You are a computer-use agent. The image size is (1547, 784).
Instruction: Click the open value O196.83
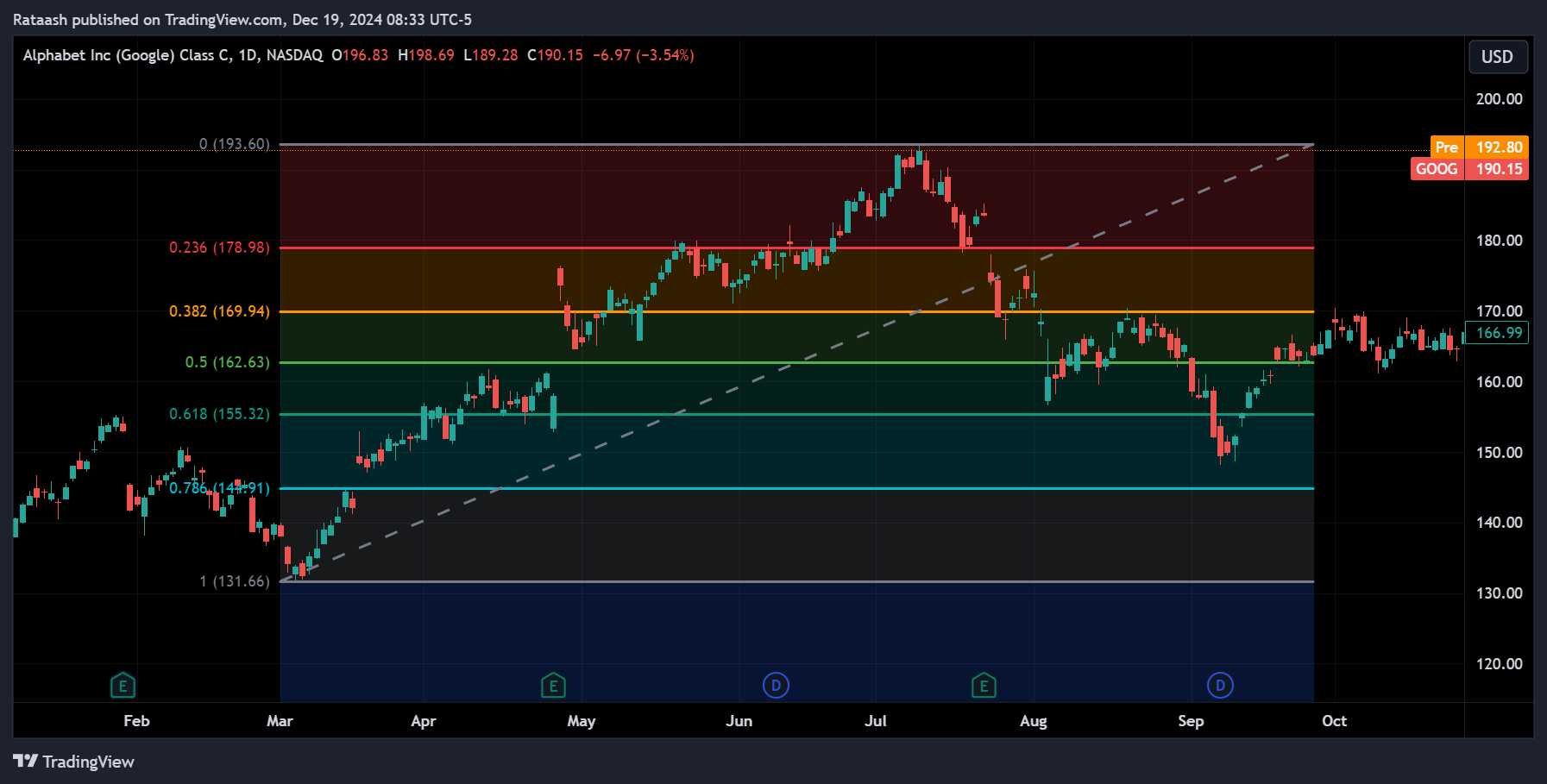(360, 55)
